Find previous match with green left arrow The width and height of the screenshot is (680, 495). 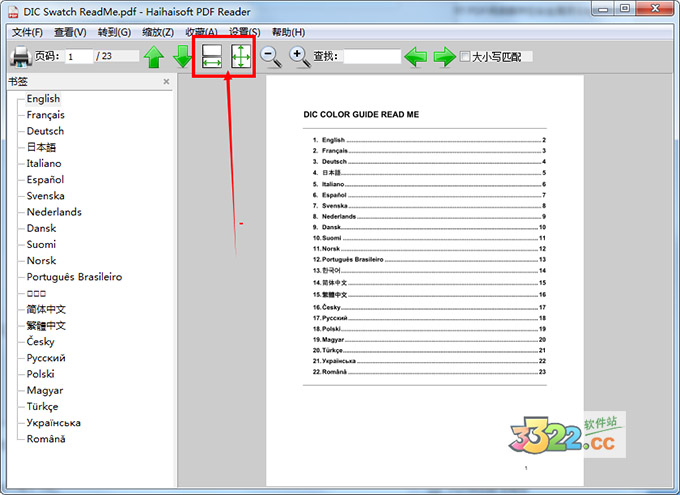(x=415, y=57)
